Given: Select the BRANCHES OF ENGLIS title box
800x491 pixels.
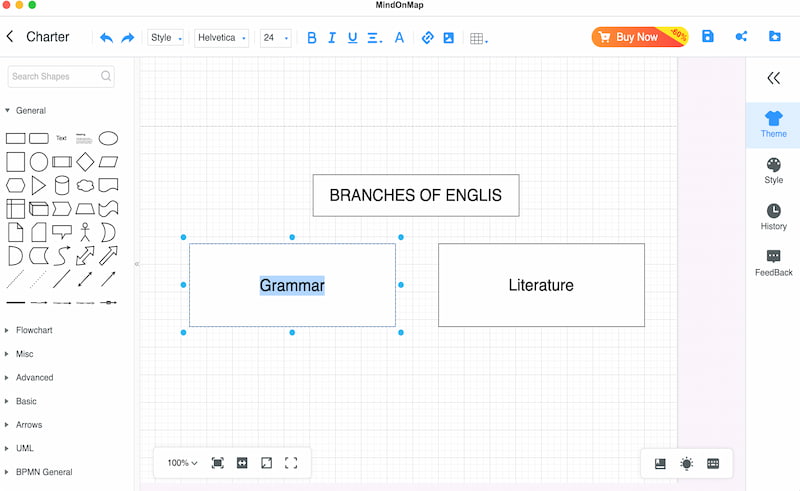Looking at the screenshot, I should pyautogui.click(x=416, y=195).
